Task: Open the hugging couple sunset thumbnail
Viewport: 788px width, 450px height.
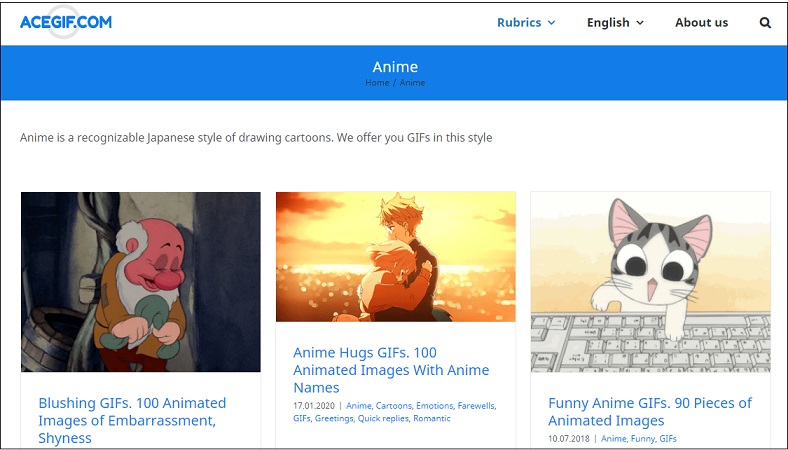Action: click(x=396, y=257)
